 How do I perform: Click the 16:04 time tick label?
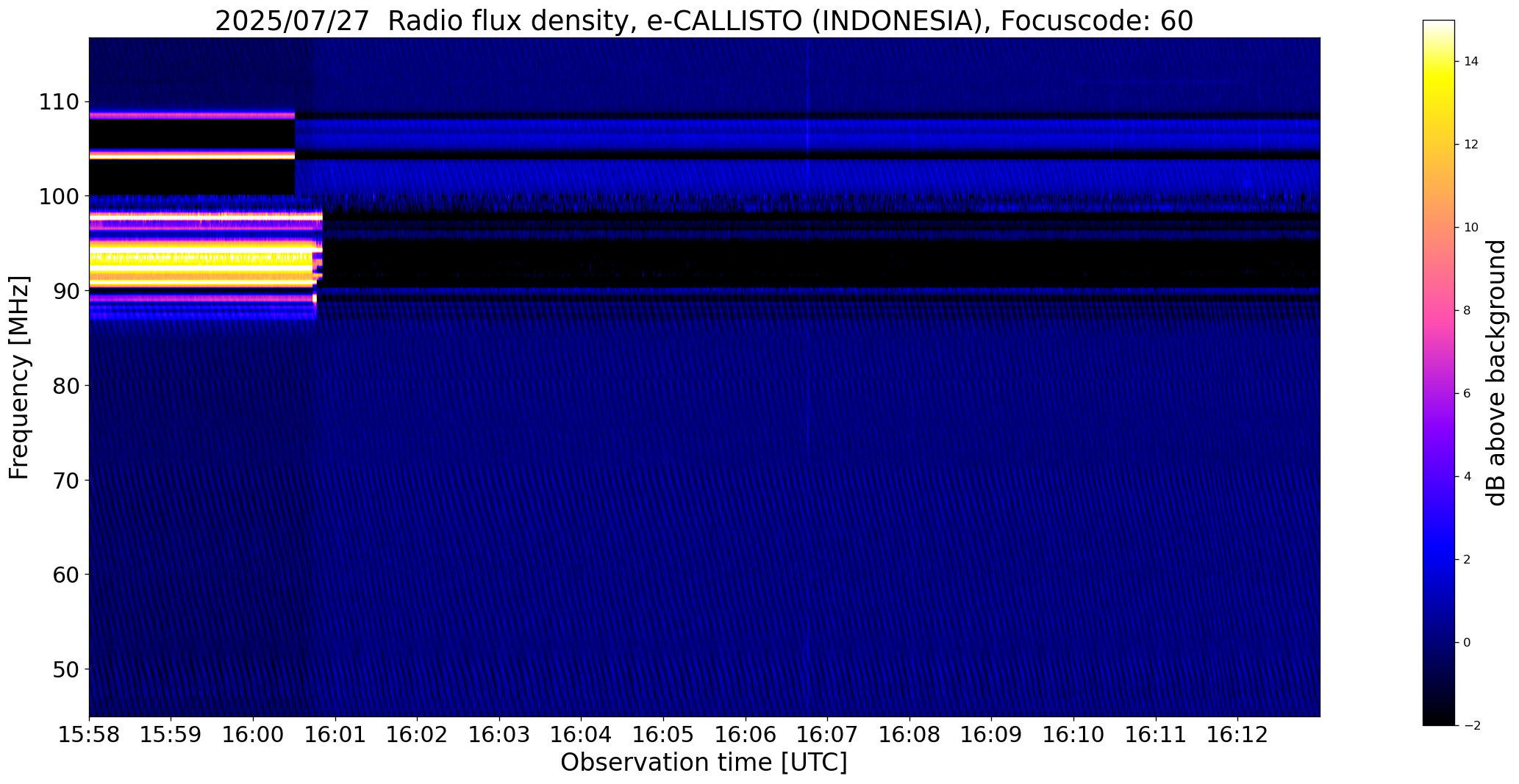pyautogui.click(x=582, y=734)
